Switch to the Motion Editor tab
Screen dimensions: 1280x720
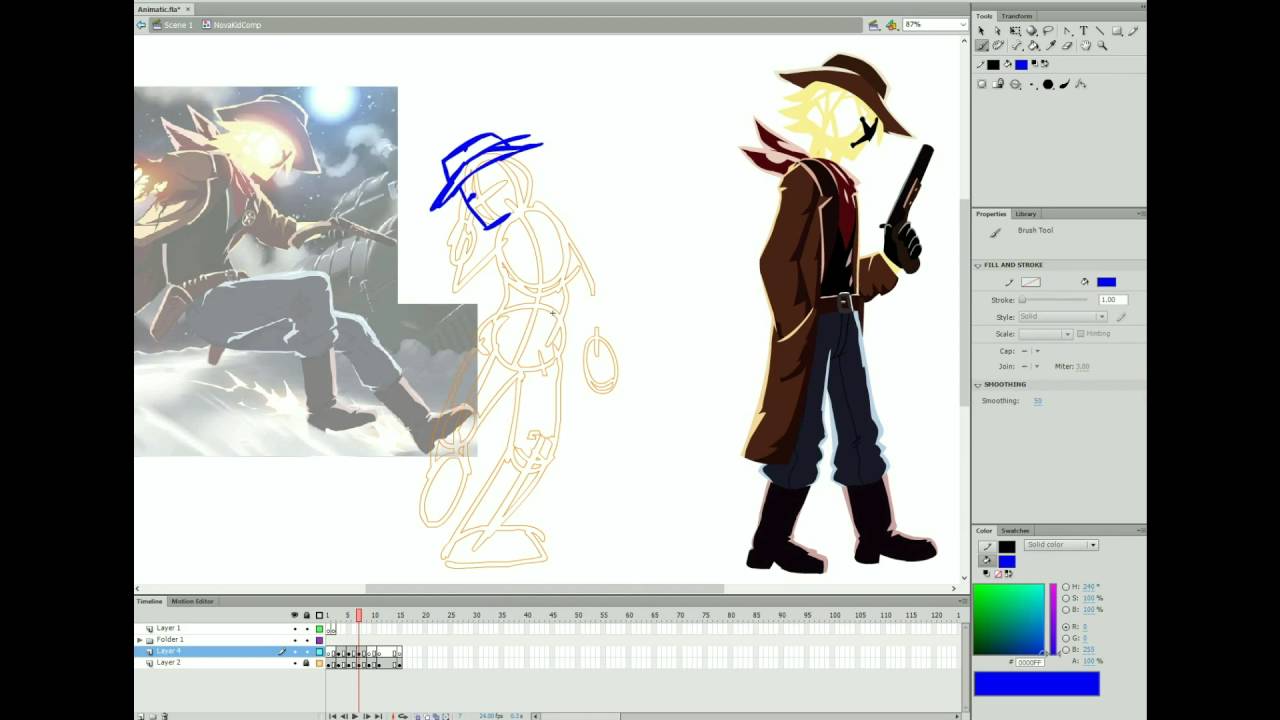tap(192, 601)
